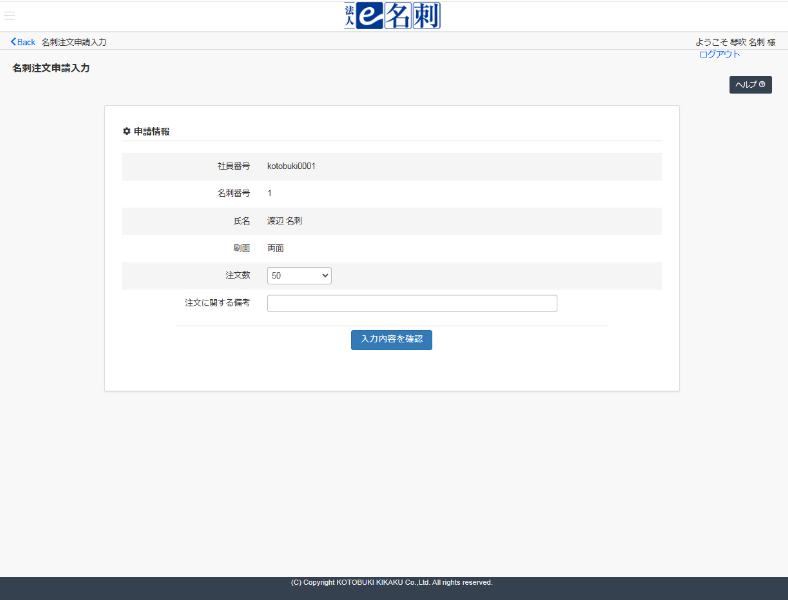Screen dimensions: 788x600
Task: Click the ログアウト link
Action: [719, 54]
